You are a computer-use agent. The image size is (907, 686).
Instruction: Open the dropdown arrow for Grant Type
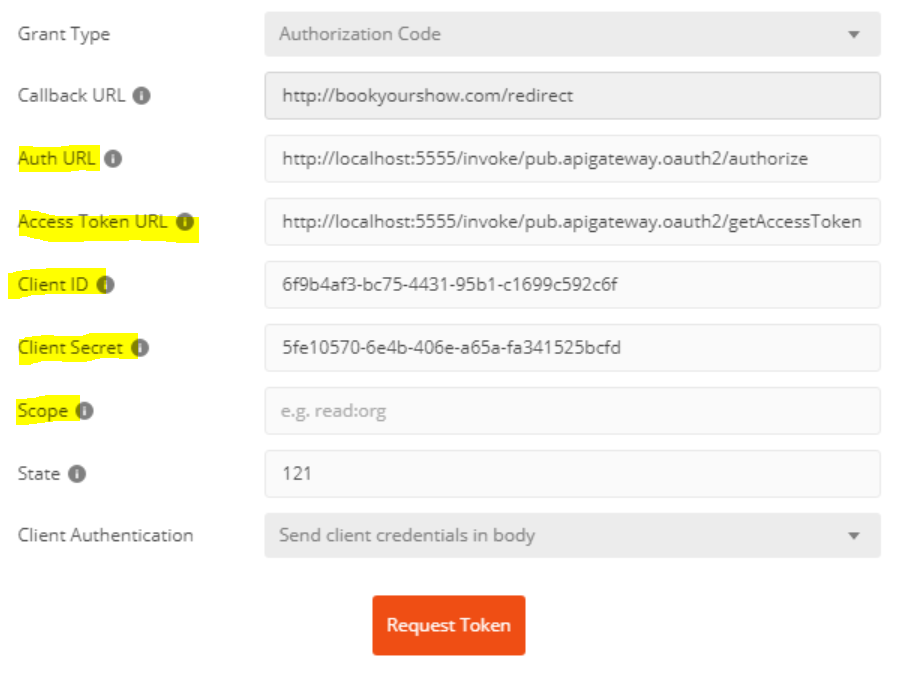click(x=855, y=33)
